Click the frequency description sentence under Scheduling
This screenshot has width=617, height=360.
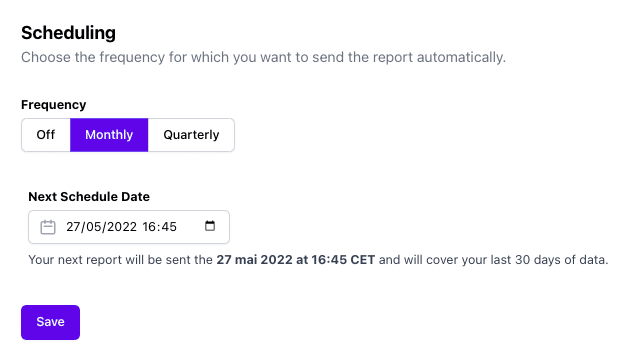(263, 57)
